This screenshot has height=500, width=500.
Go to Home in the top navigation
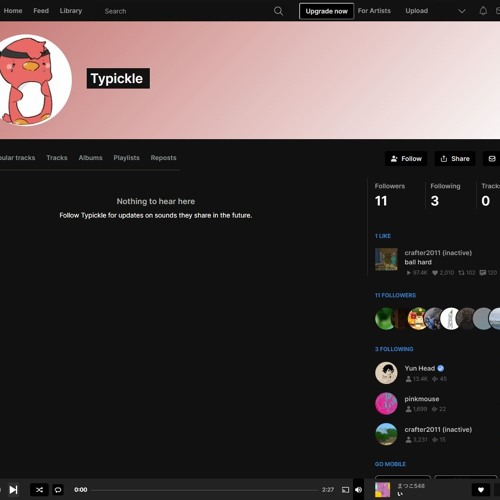point(13,11)
